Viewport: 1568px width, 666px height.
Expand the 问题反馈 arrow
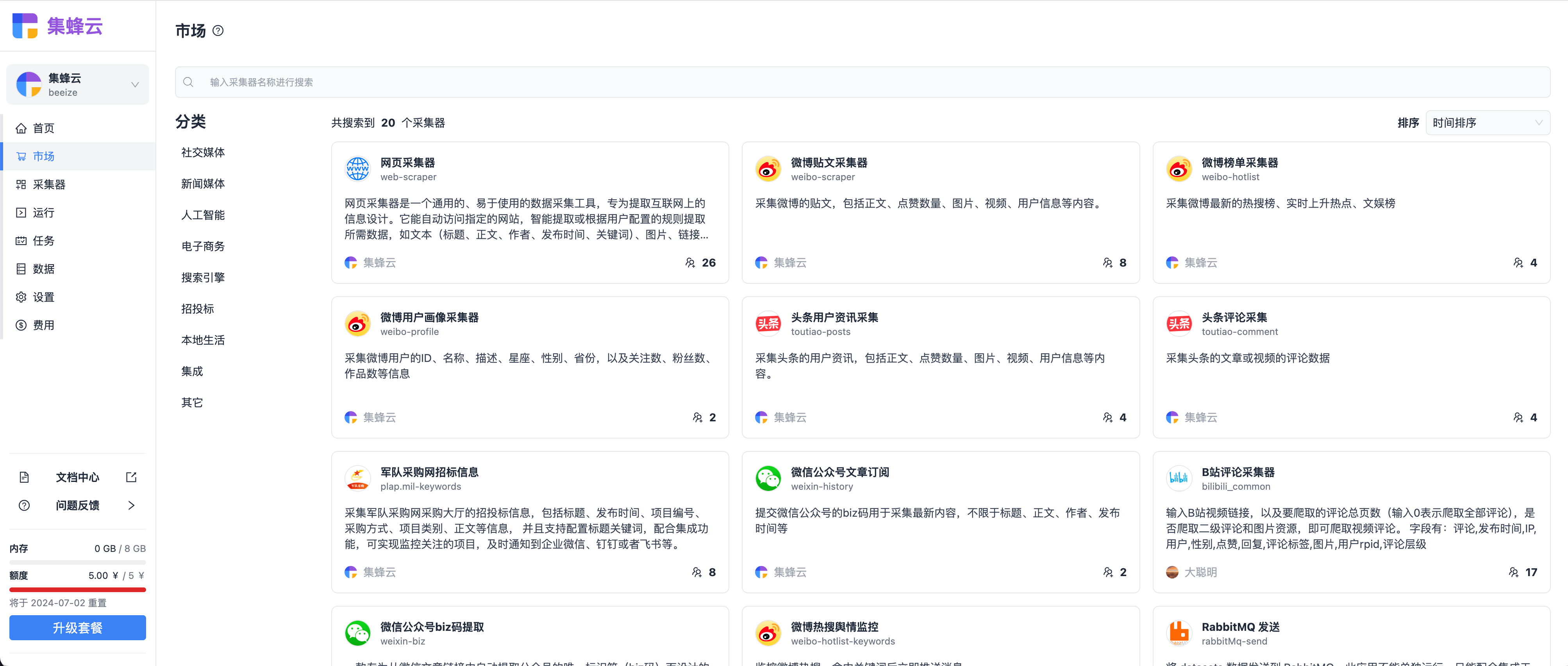(132, 505)
